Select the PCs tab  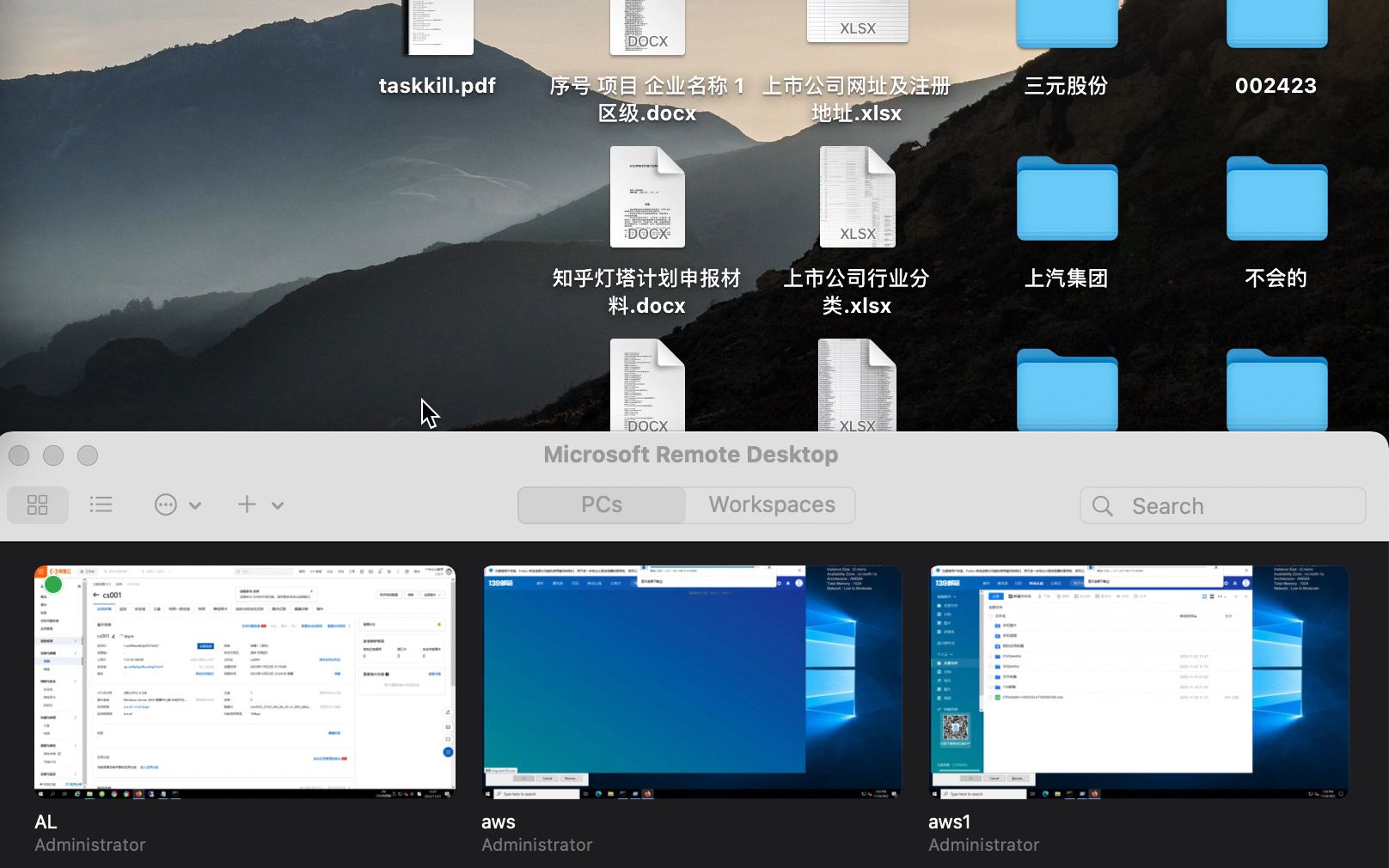602,505
